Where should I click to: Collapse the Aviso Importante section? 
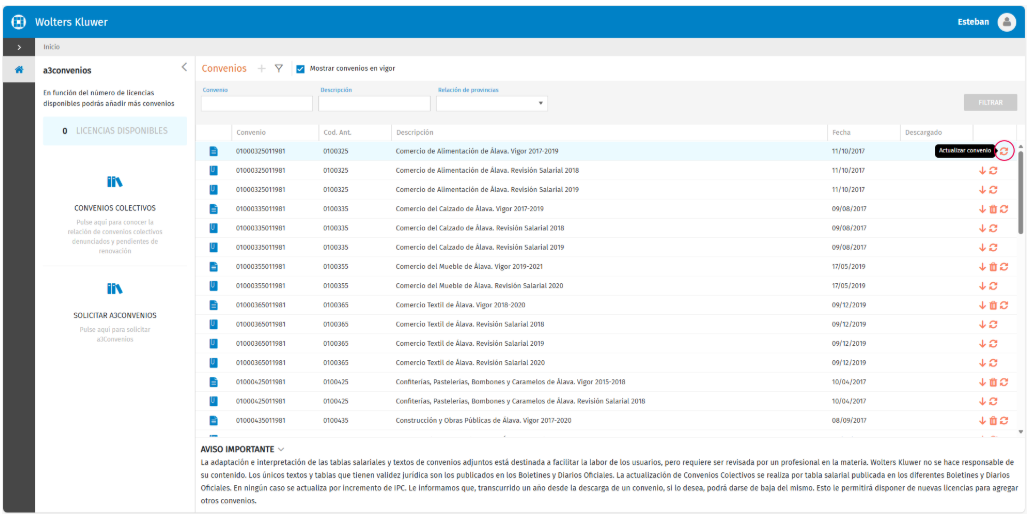(x=281, y=450)
